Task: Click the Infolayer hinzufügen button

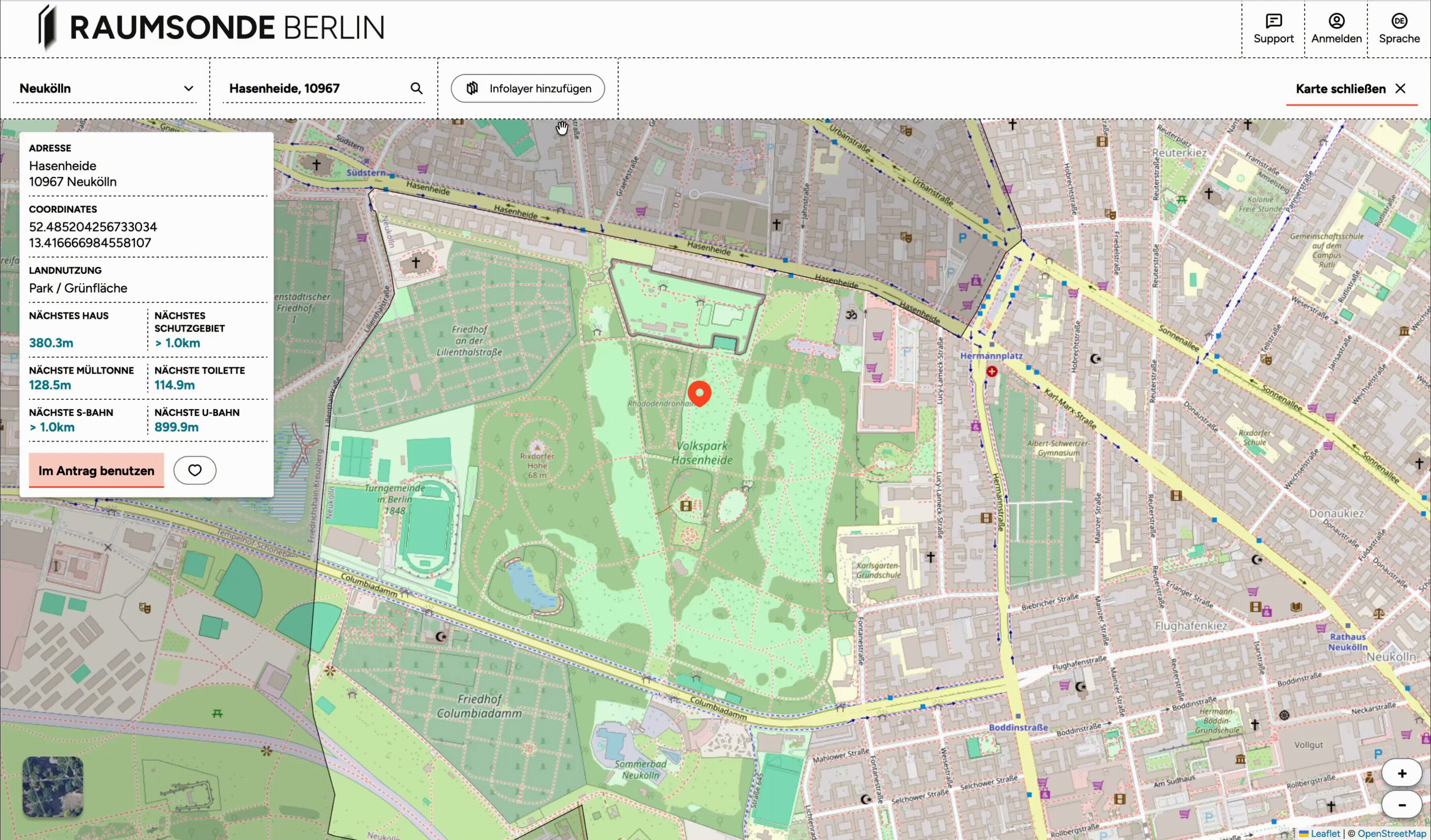Action: (527, 89)
